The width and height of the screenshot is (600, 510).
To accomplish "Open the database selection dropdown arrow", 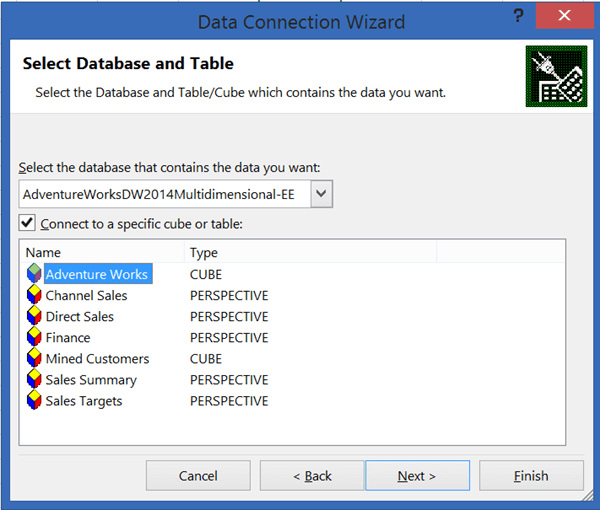I will tap(321, 194).
